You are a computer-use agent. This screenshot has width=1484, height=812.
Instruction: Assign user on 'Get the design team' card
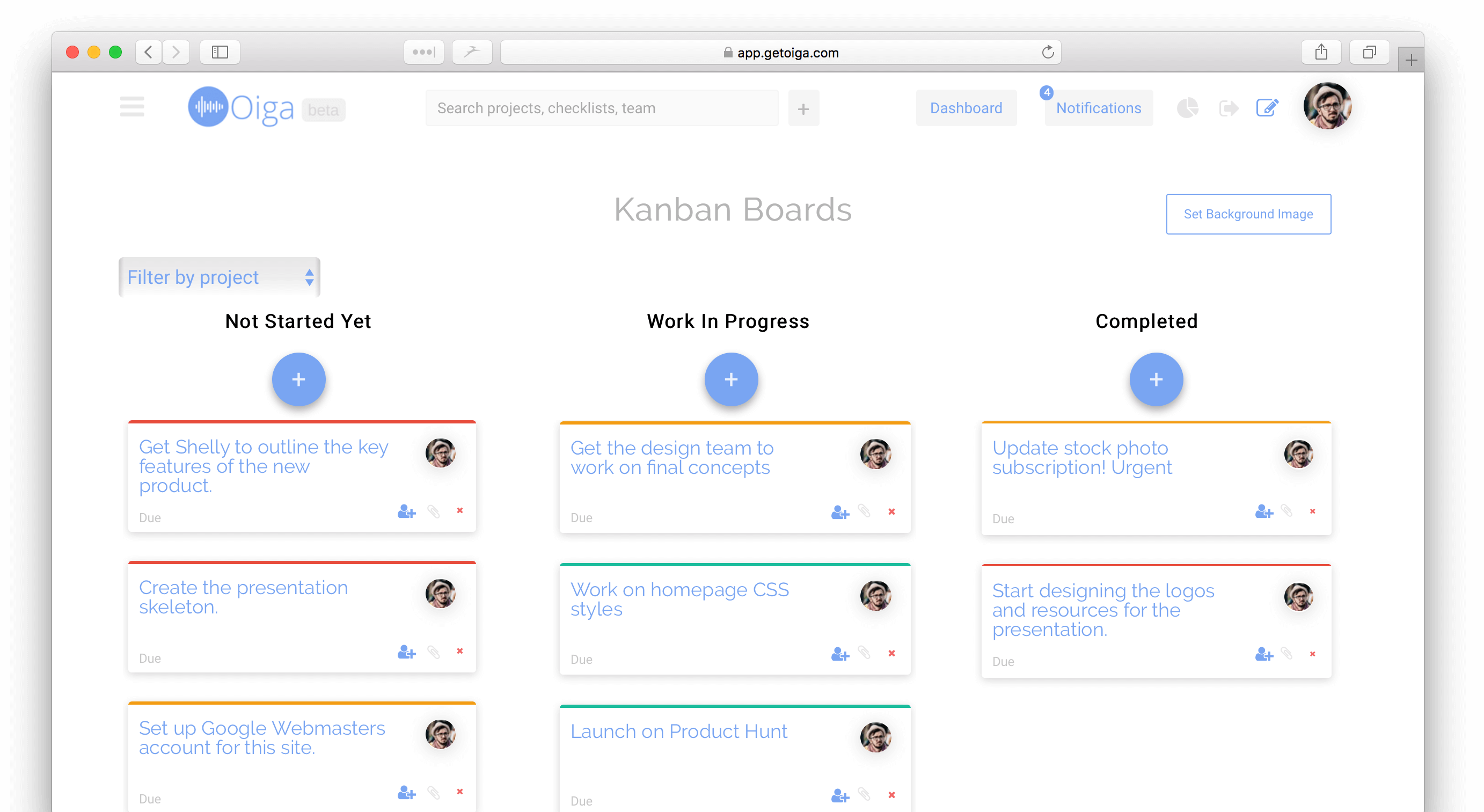point(840,513)
